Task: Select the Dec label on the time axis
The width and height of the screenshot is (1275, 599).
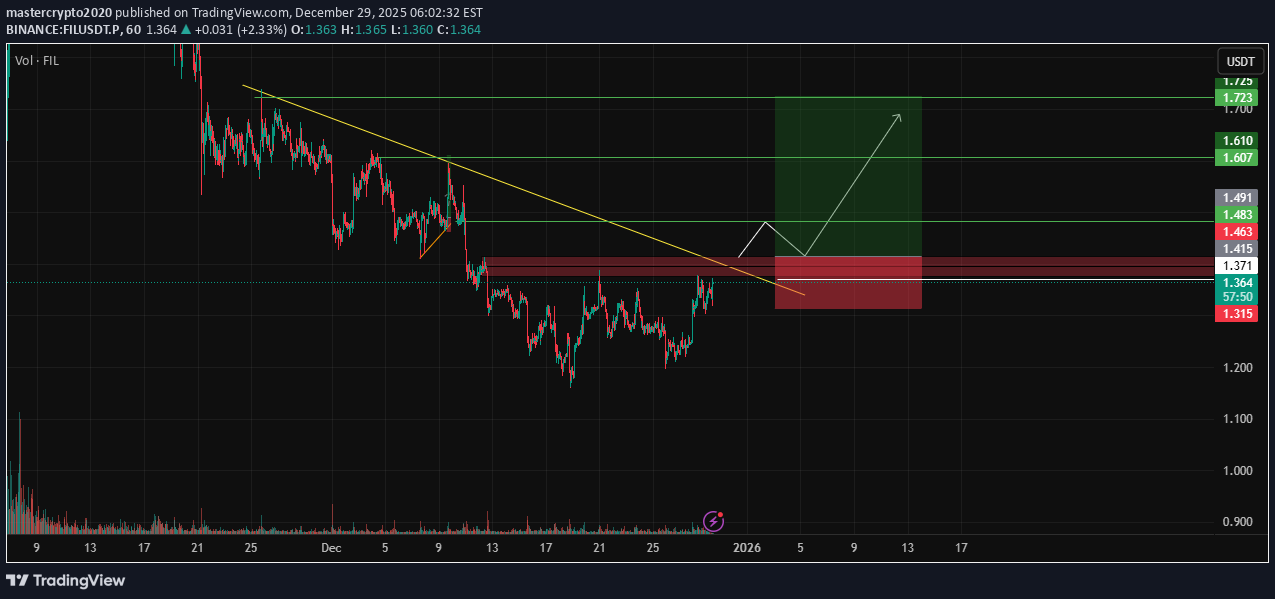Action: [x=331, y=548]
